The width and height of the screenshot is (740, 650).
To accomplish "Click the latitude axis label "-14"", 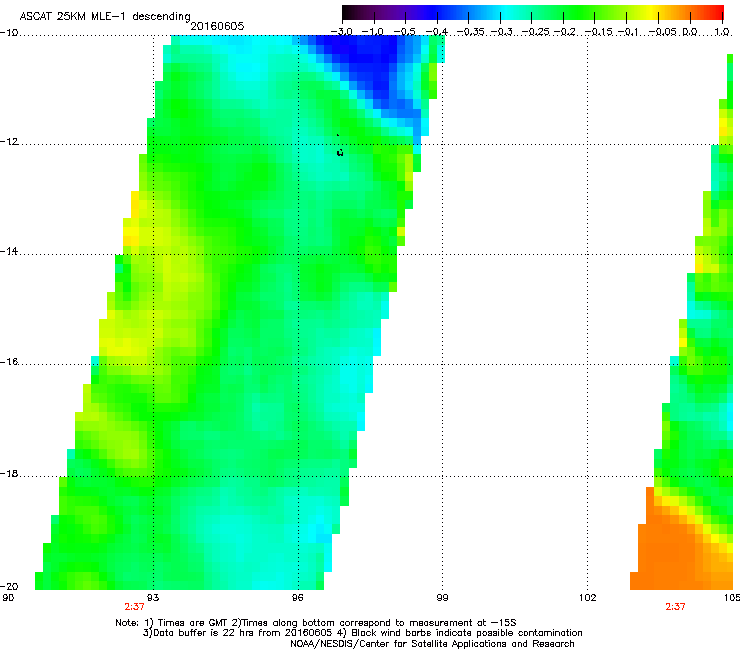I will click(x=9, y=251).
